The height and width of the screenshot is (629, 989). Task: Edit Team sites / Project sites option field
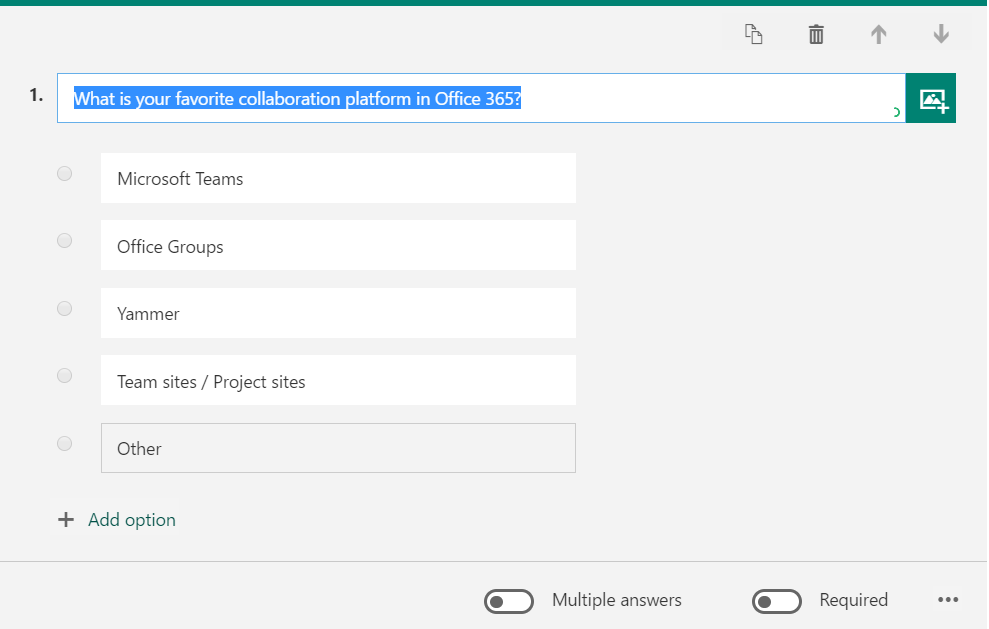coord(338,380)
